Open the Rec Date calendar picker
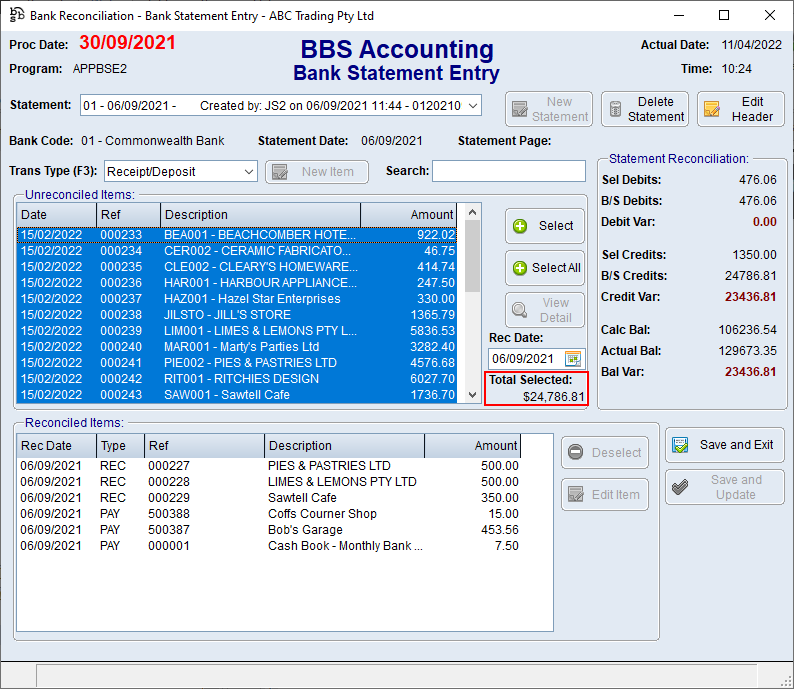Image resolution: width=794 pixels, height=689 pixels. [x=573, y=358]
